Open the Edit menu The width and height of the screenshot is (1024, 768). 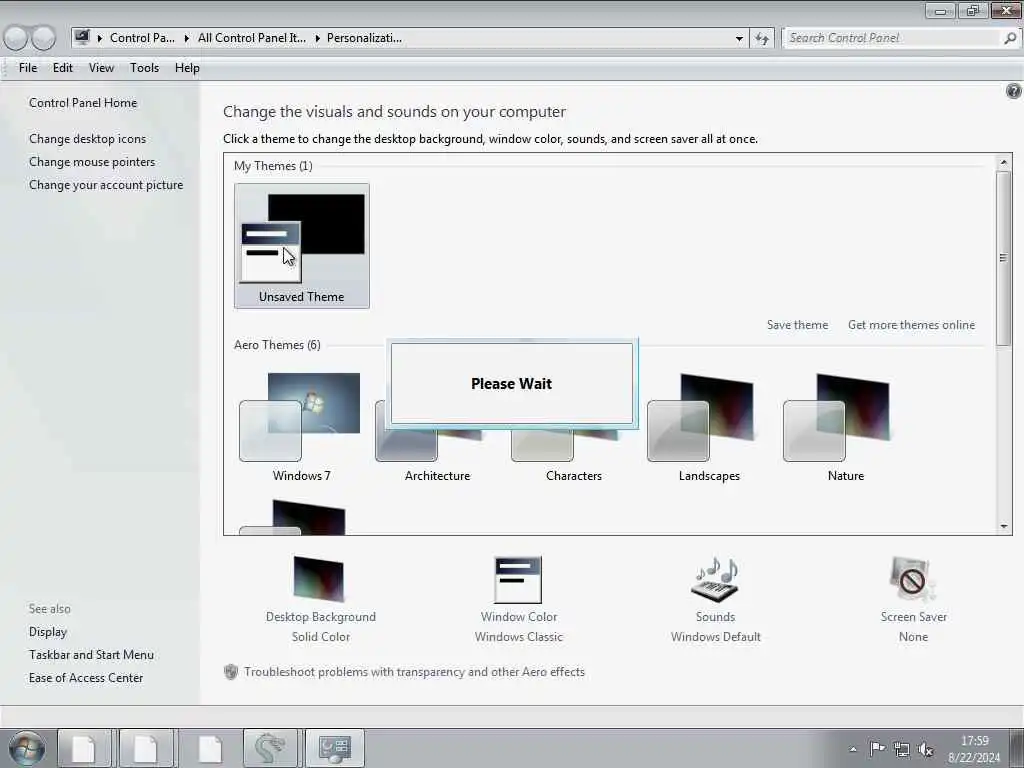click(x=63, y=68)
